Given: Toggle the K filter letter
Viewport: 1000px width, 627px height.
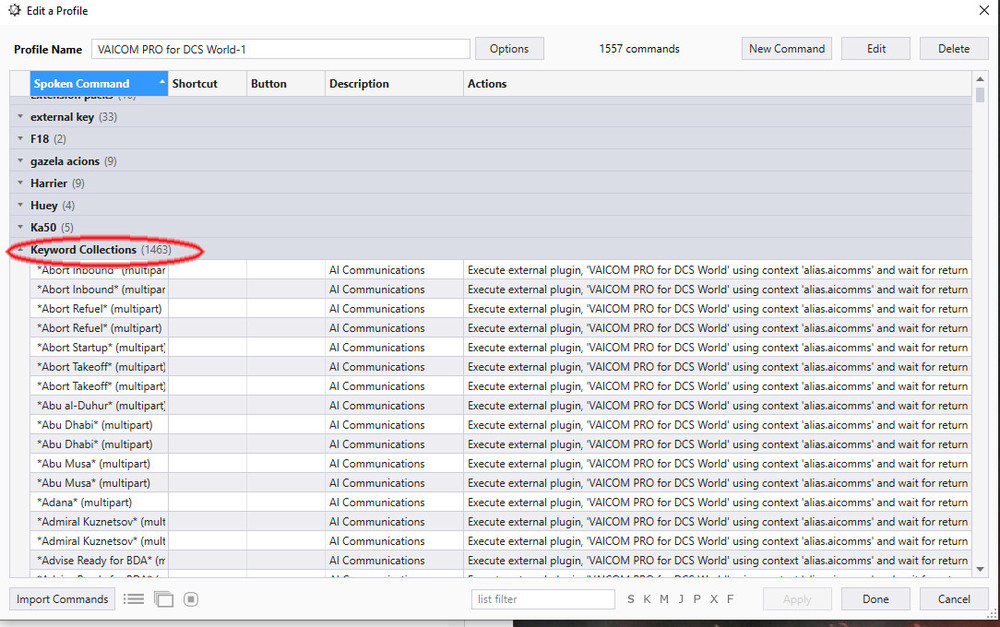Looking at the screenshot, I should (x=647, y=599).
